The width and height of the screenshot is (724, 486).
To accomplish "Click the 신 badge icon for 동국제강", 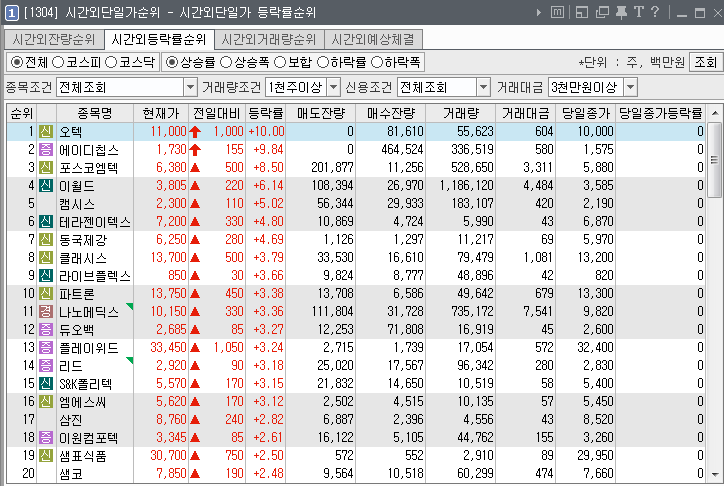I will [x=46, y=240].
